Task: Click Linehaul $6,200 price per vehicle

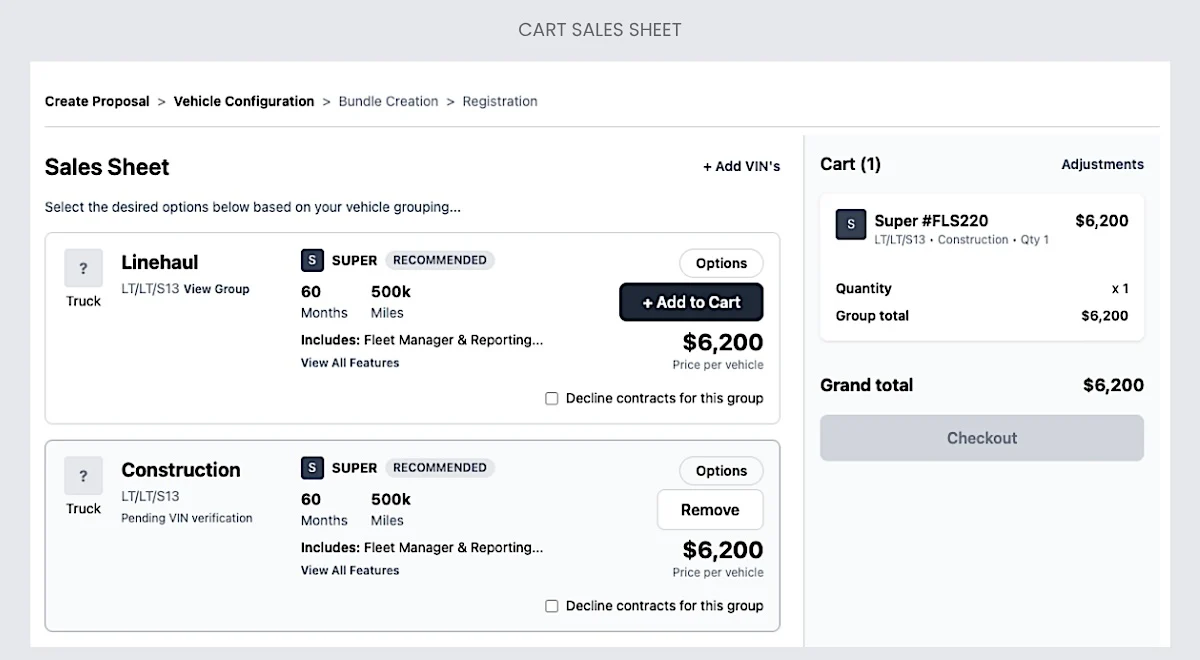Action: pos(723,343)
